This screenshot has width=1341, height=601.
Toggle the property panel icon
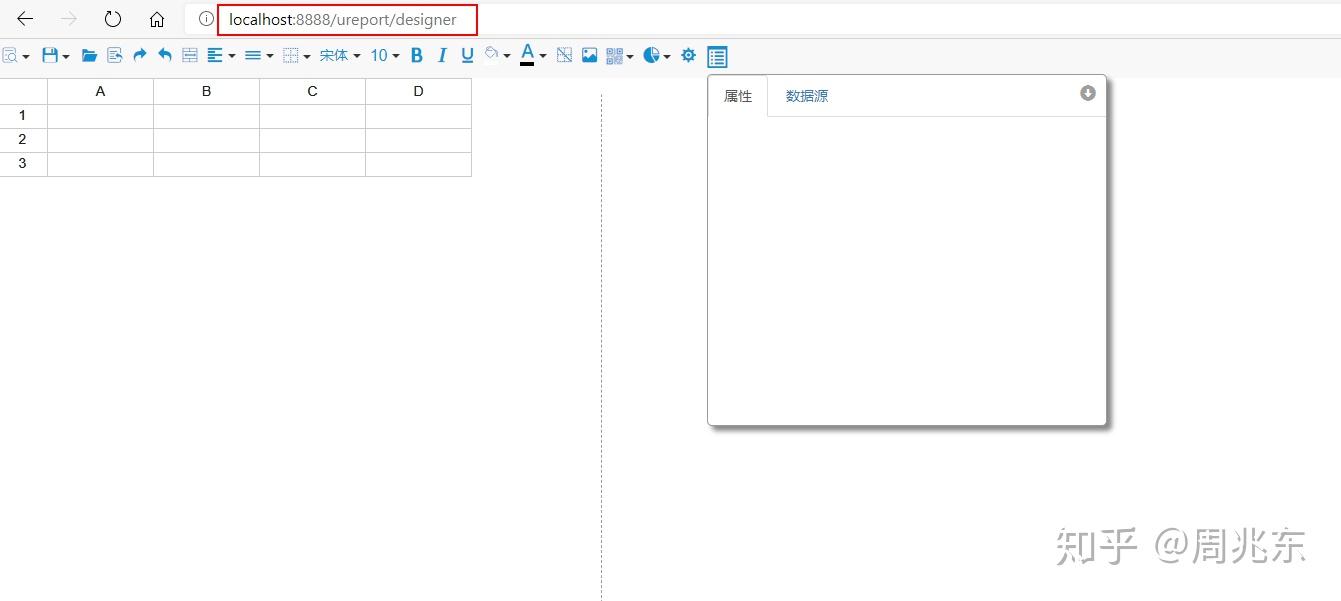click(x=717, y=57)
